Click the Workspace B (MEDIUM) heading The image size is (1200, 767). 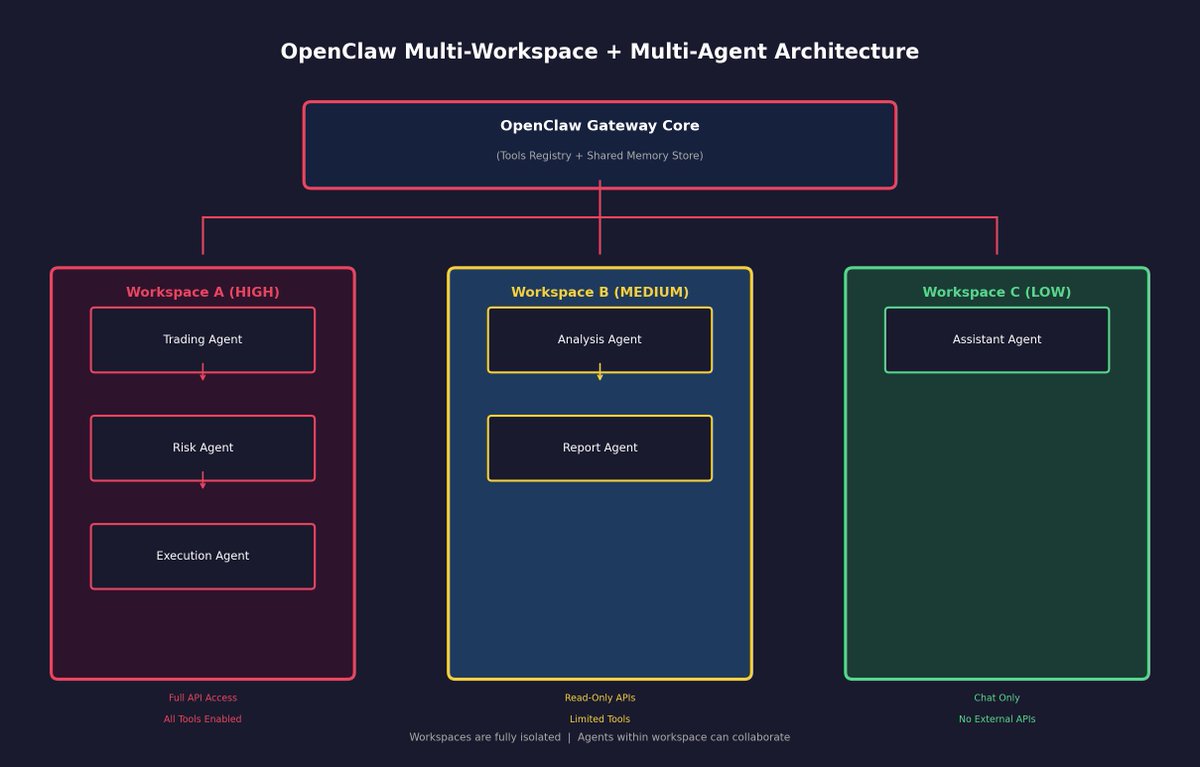[x=599, y=292]
